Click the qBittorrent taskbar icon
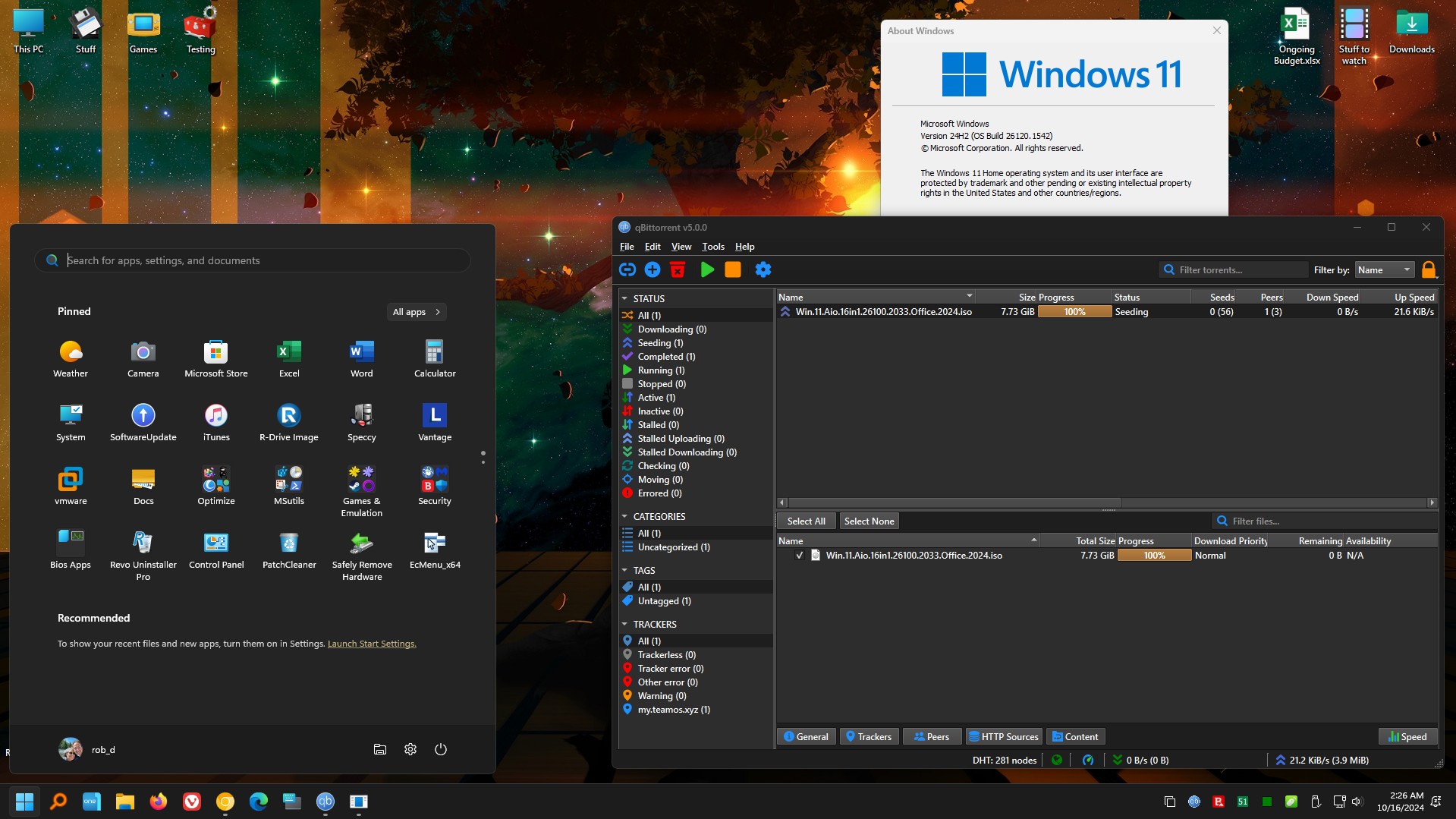The width and height of the screenshot is (1456, 819). pyautogui.click(x=325, y=802)
